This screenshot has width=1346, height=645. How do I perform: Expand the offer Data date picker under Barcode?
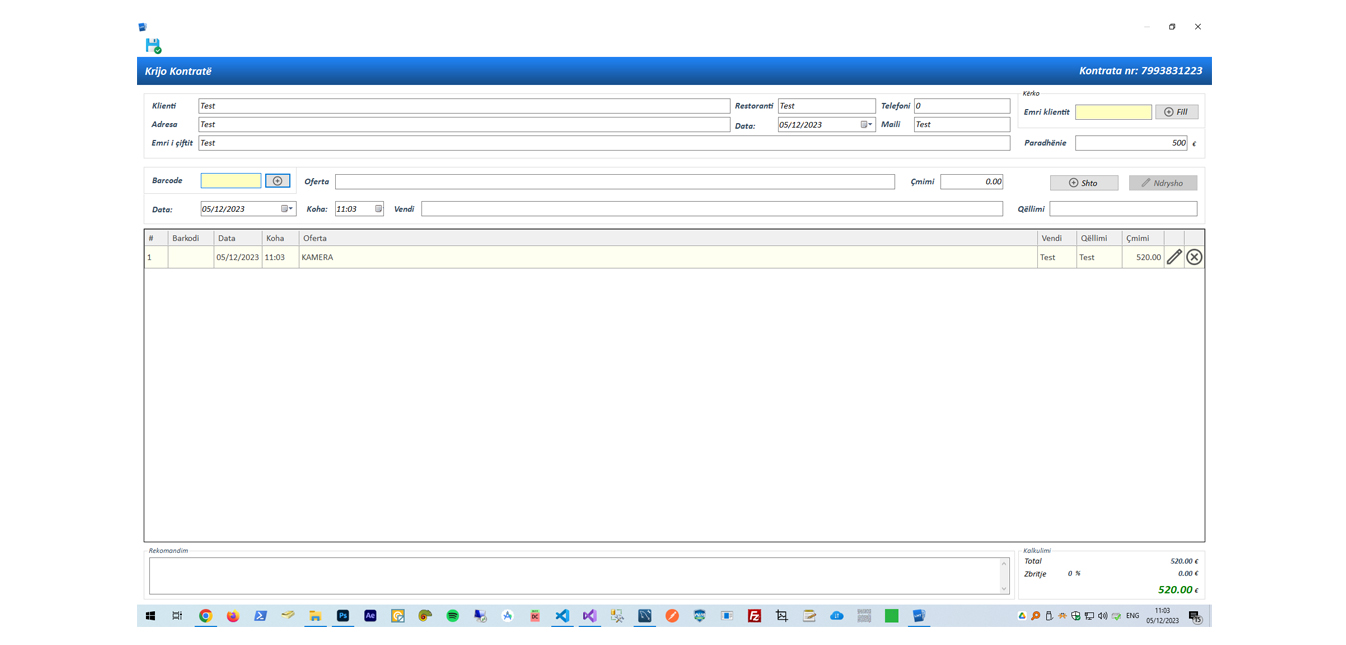pos(287,209)
